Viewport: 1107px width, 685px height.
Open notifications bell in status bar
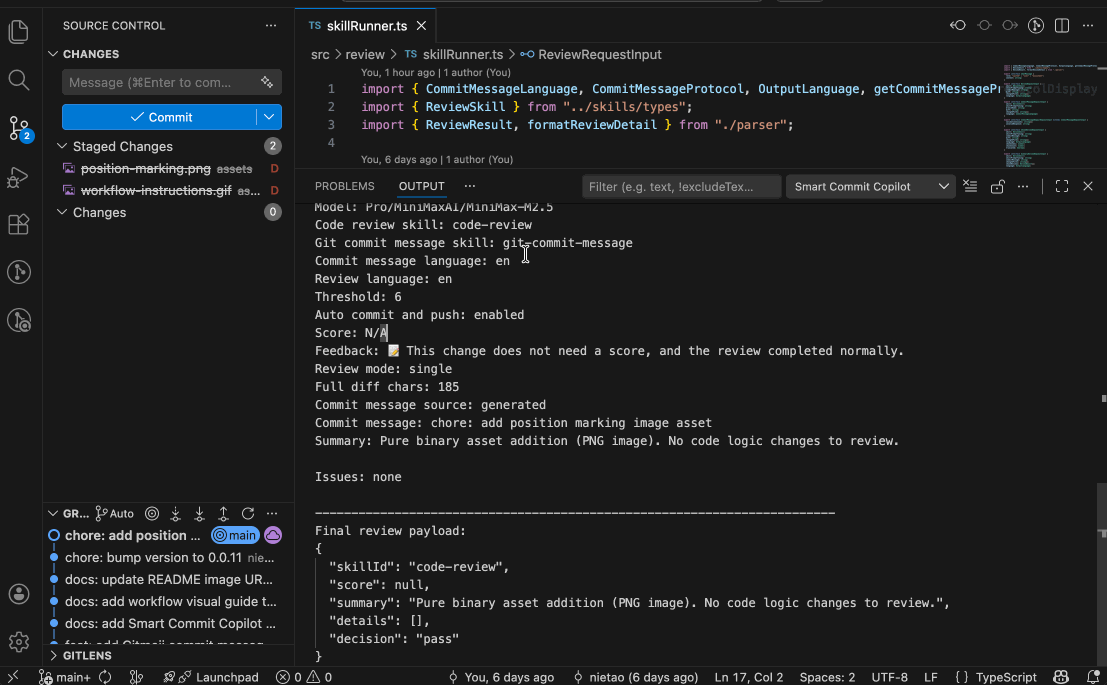(x=1093, y=677)
